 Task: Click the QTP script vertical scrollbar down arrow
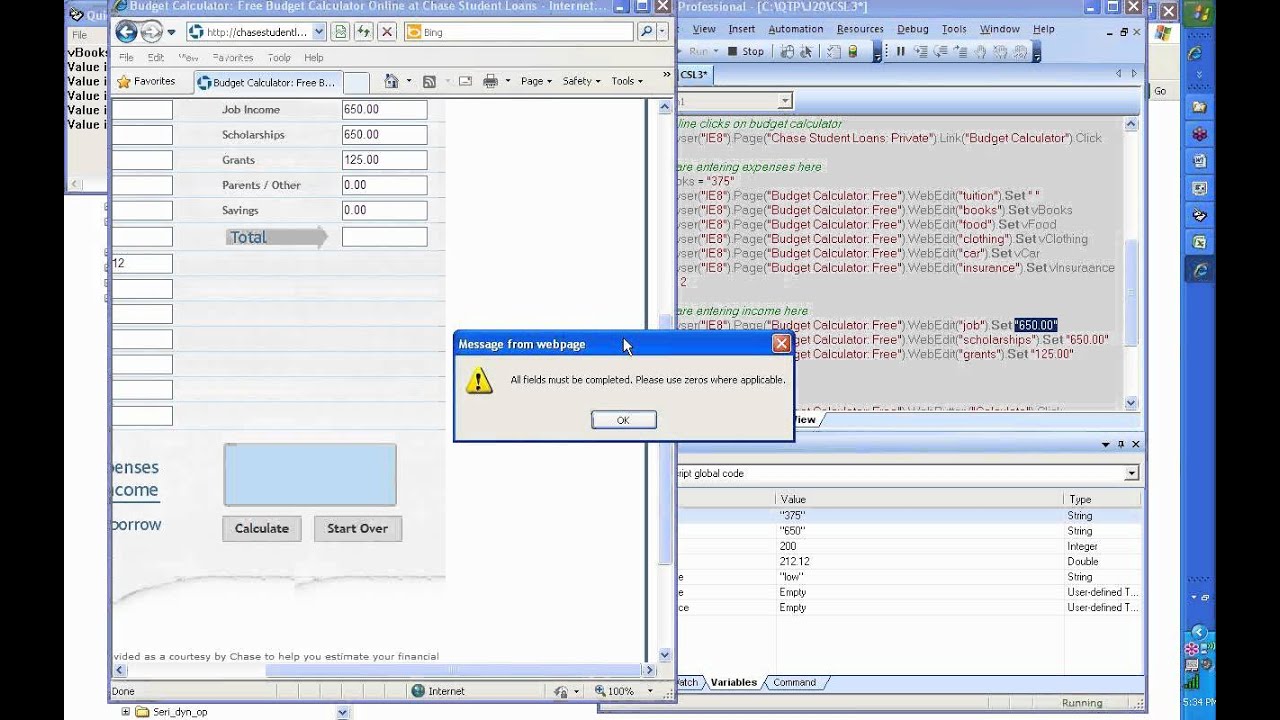coord(1131,403)
